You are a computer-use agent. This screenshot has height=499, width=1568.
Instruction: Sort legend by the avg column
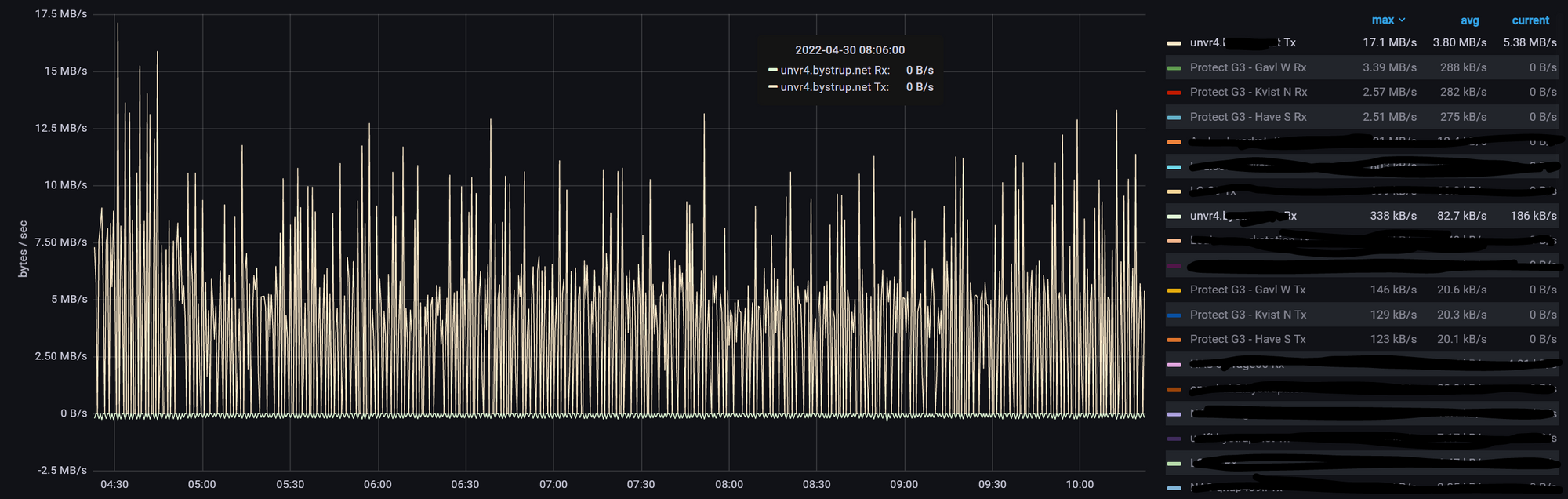1469,20
